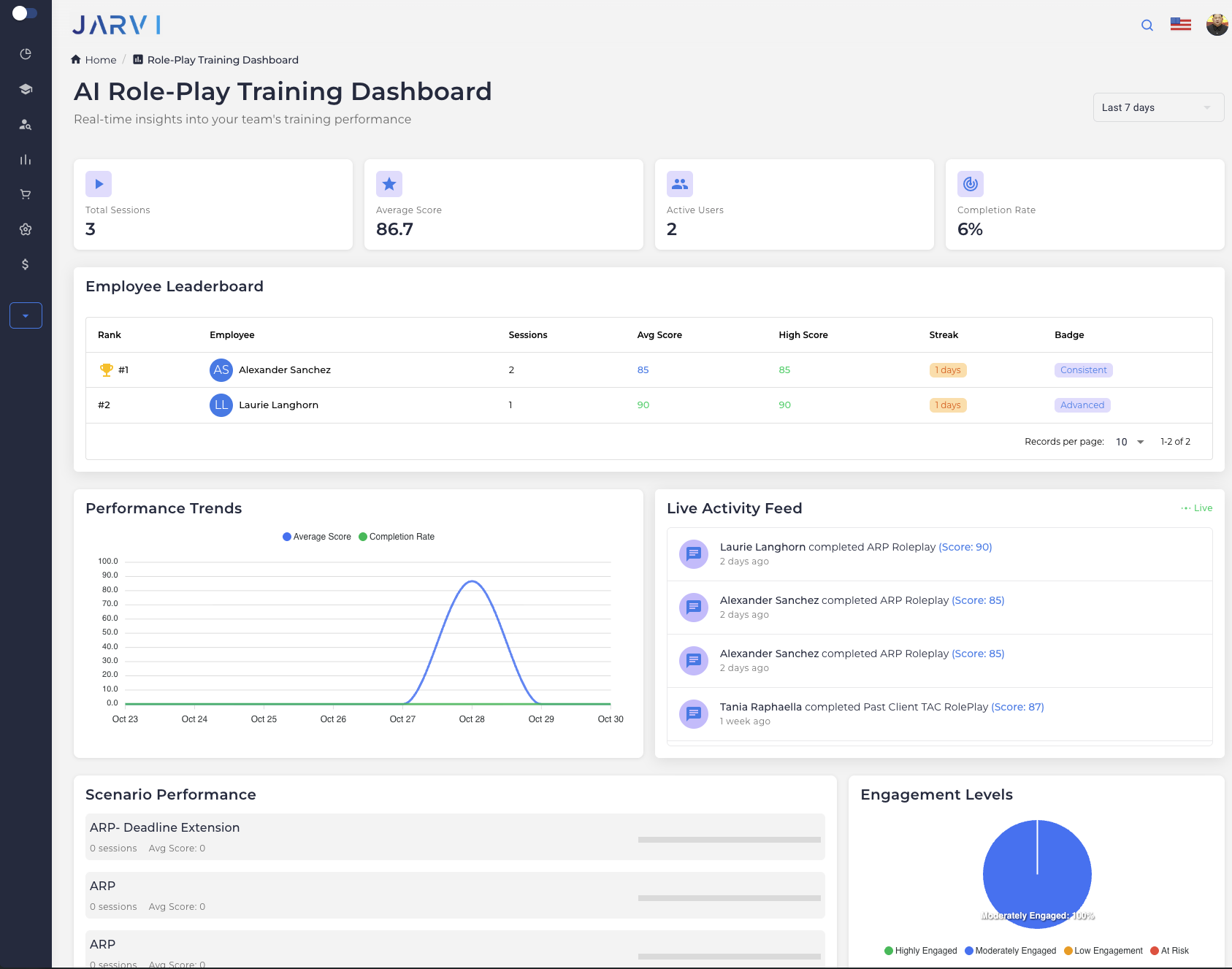Hide the Average Score series in the legend
The width and height of the screenshot is (1232, 969).
316,537
